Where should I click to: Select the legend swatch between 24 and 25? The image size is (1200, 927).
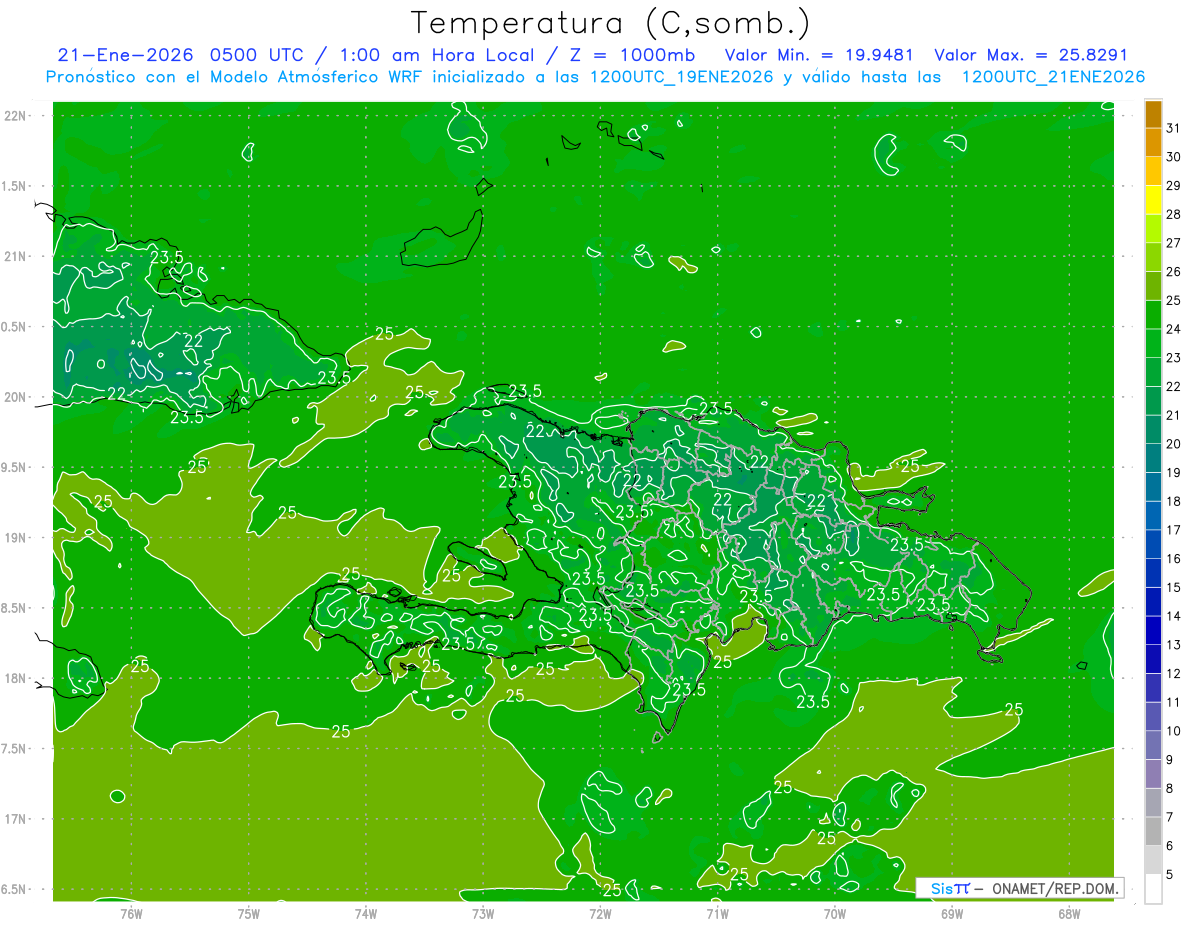pyautogui.click(x=1153, y=315)
